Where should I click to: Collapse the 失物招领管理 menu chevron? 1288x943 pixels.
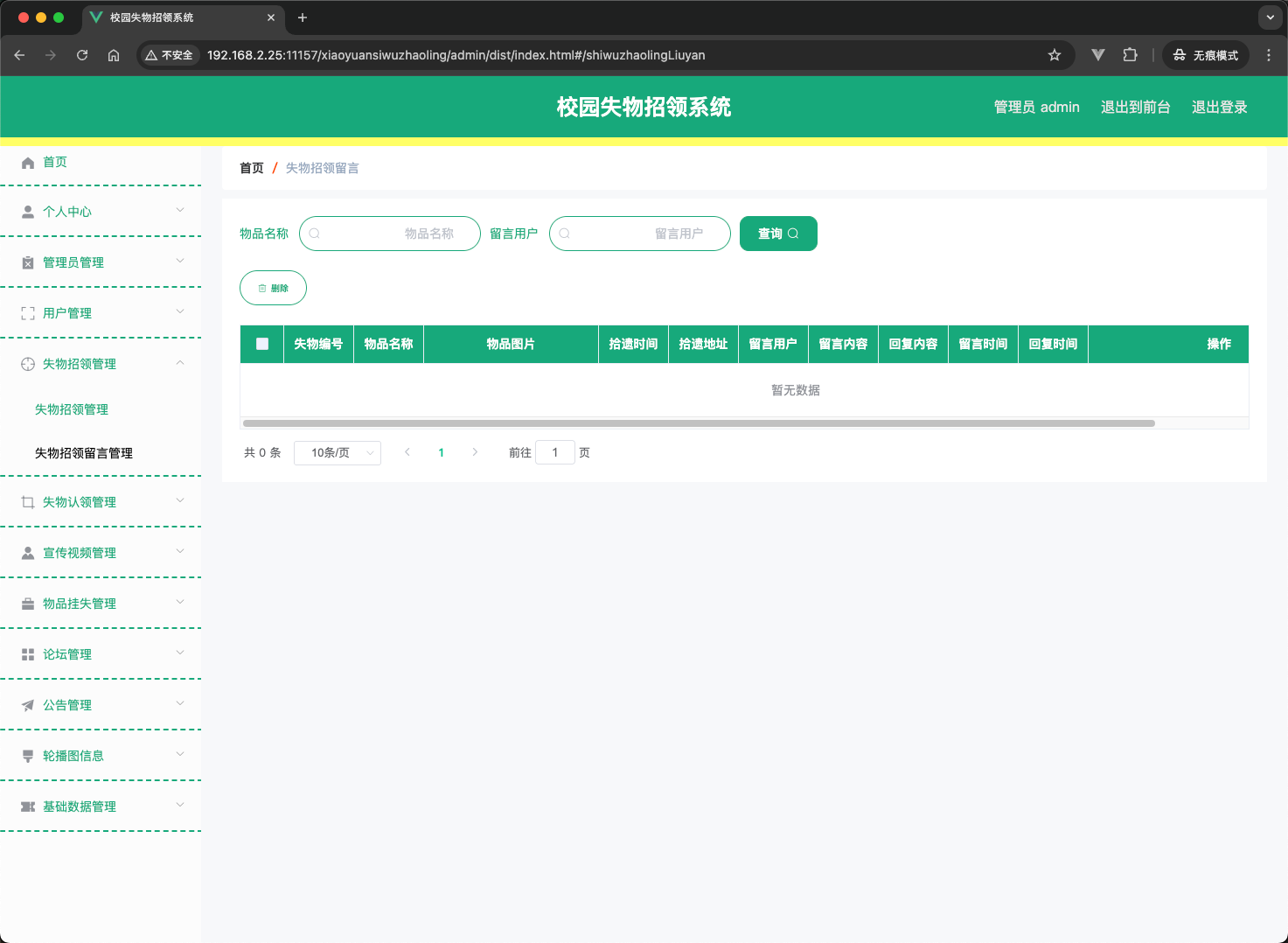click(180, 362)
